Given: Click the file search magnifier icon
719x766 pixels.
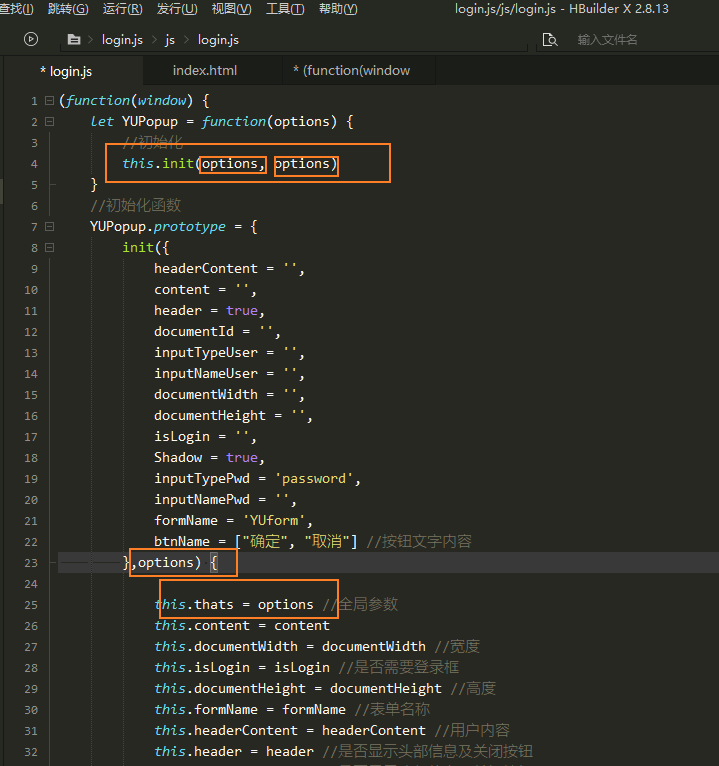Looking at the screenshot, I should point(550,40).
